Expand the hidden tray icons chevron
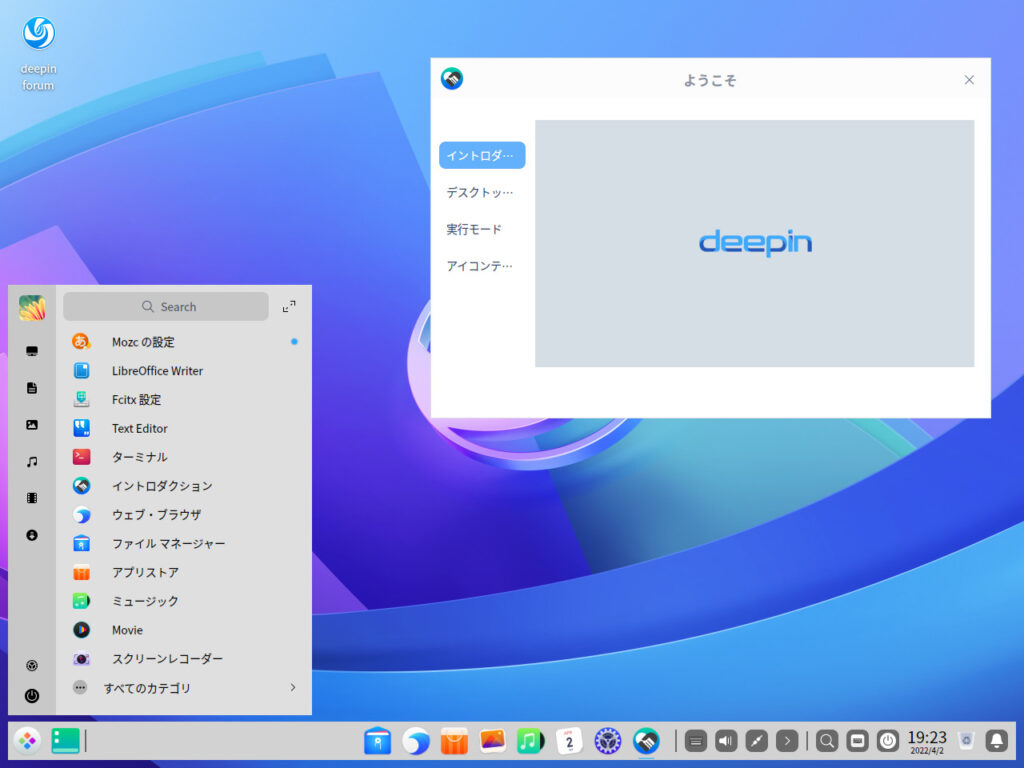Screen dimensions: 1024x768 pos(788,741)
